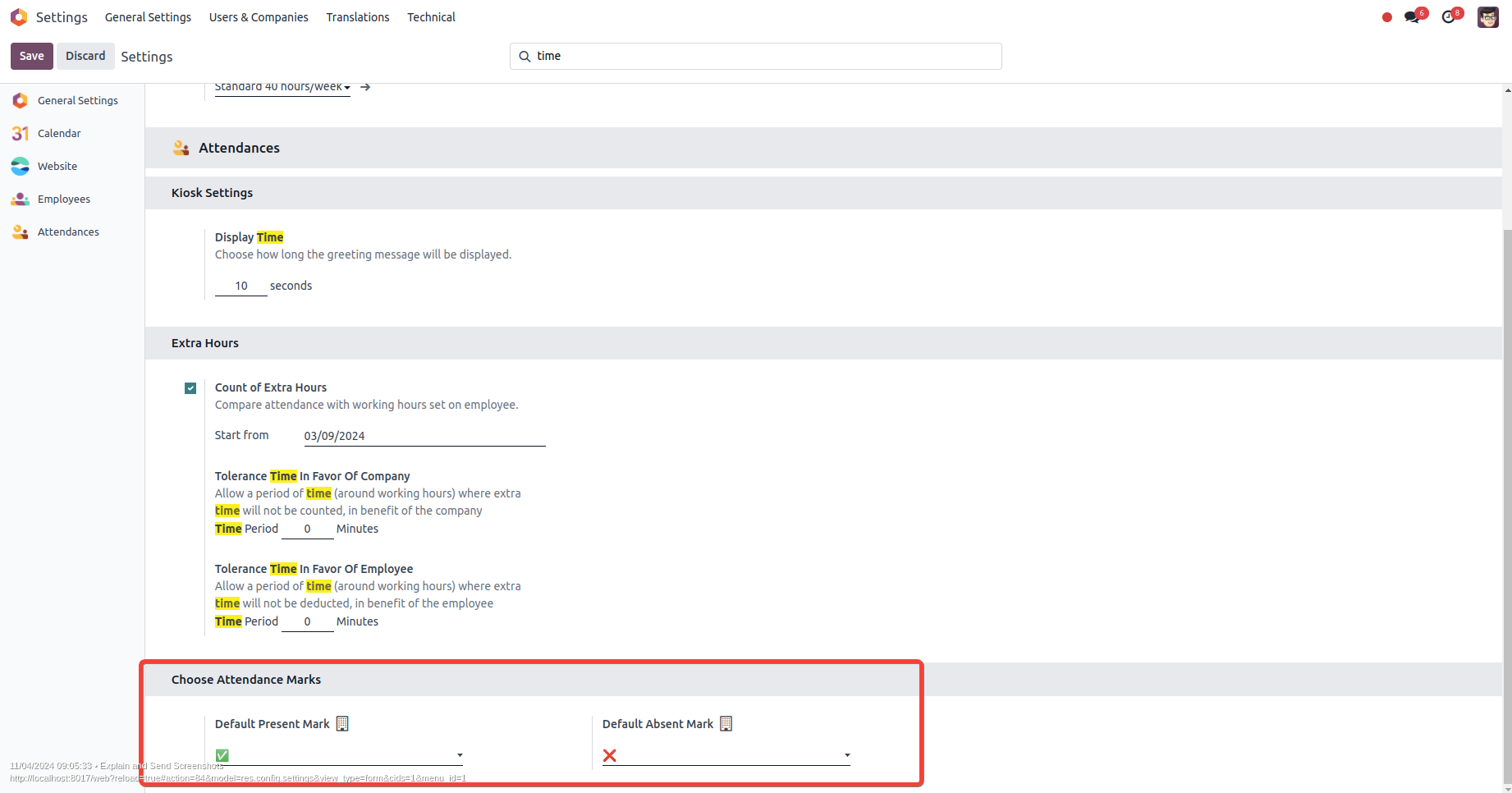Screen dimensions: 1512x793
Task: Expand the Standard 40 hours/week dropdown
Action: tap(282, 87)
